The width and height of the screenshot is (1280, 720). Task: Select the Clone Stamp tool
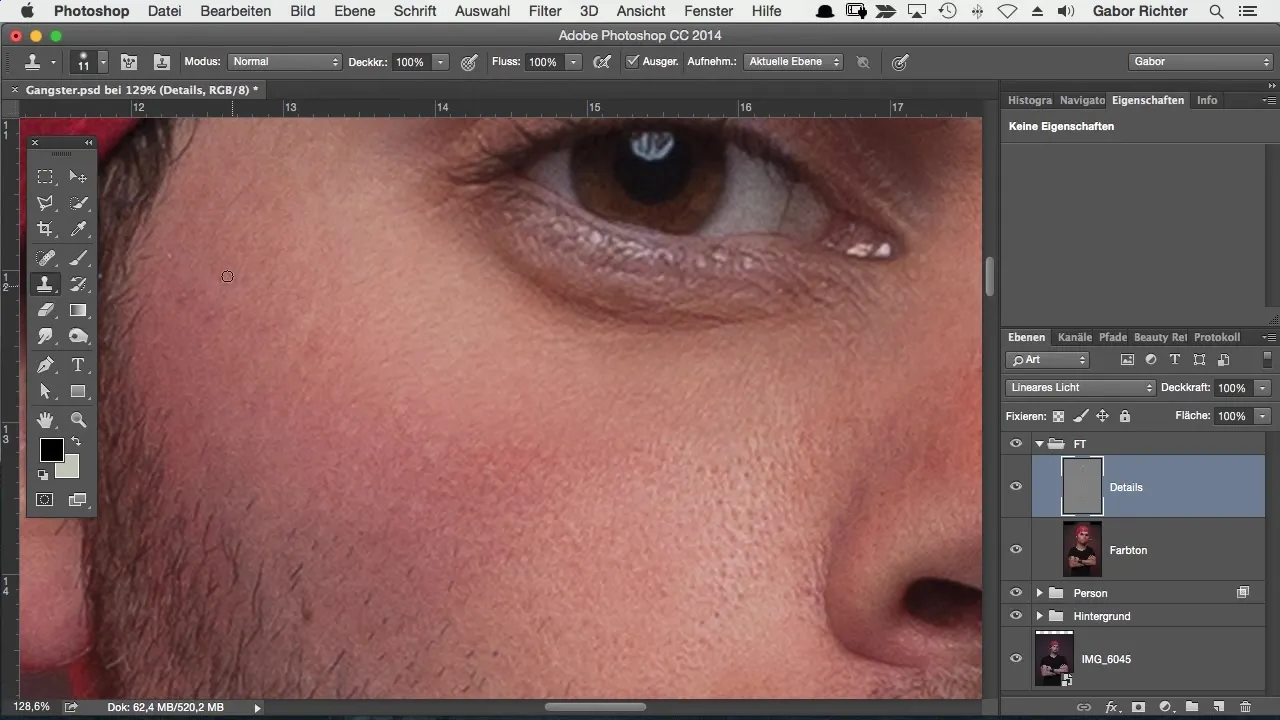pos(45,285)
